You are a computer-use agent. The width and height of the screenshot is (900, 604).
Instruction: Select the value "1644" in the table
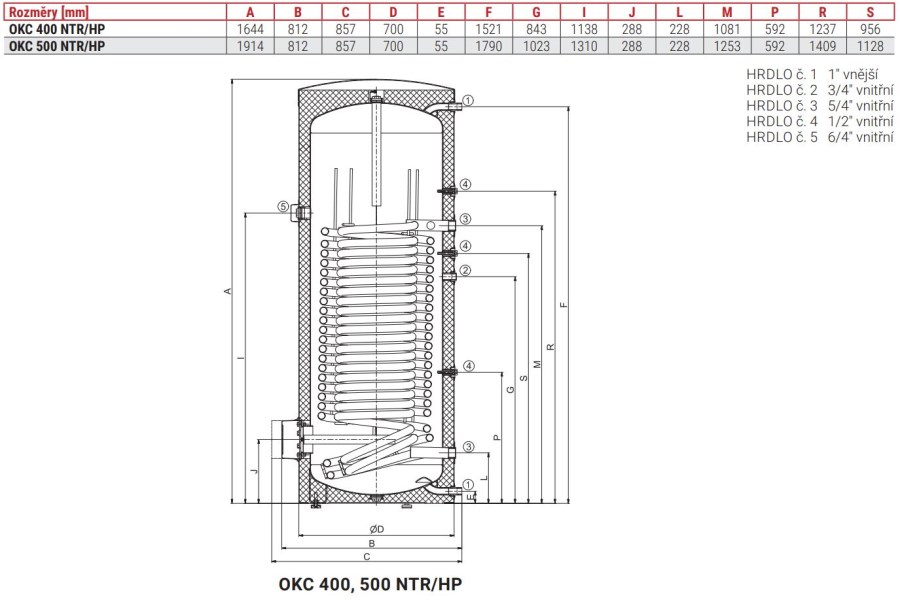pos(250,29)
